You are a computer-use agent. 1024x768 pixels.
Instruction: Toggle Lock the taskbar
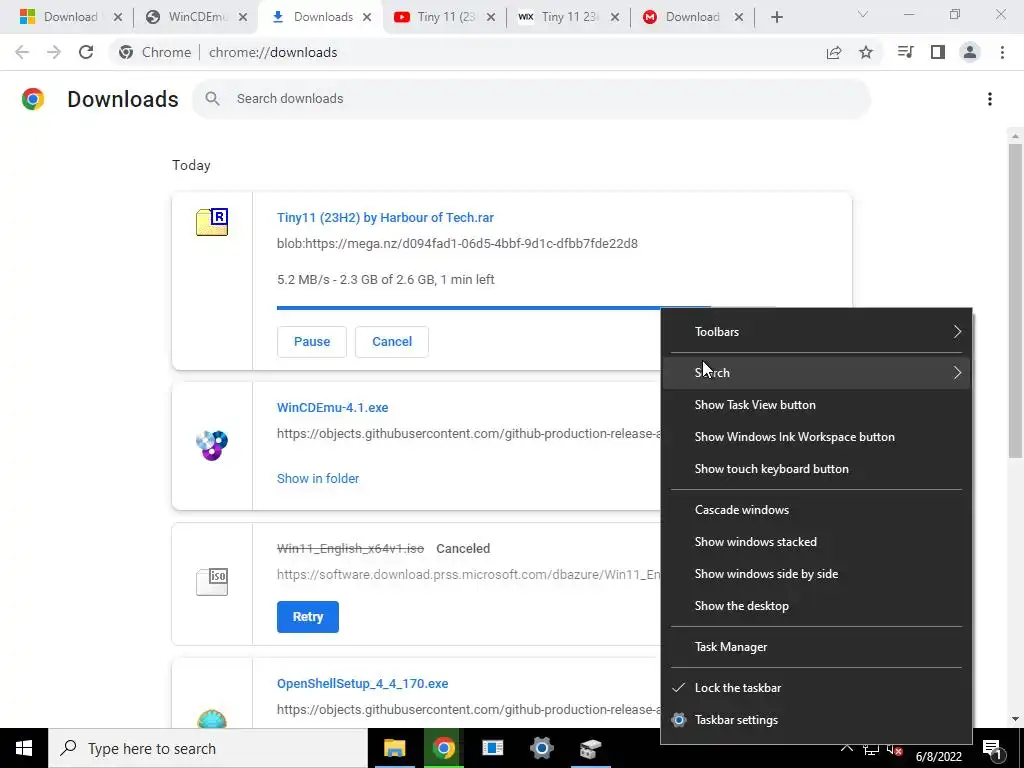pos(817,688)
